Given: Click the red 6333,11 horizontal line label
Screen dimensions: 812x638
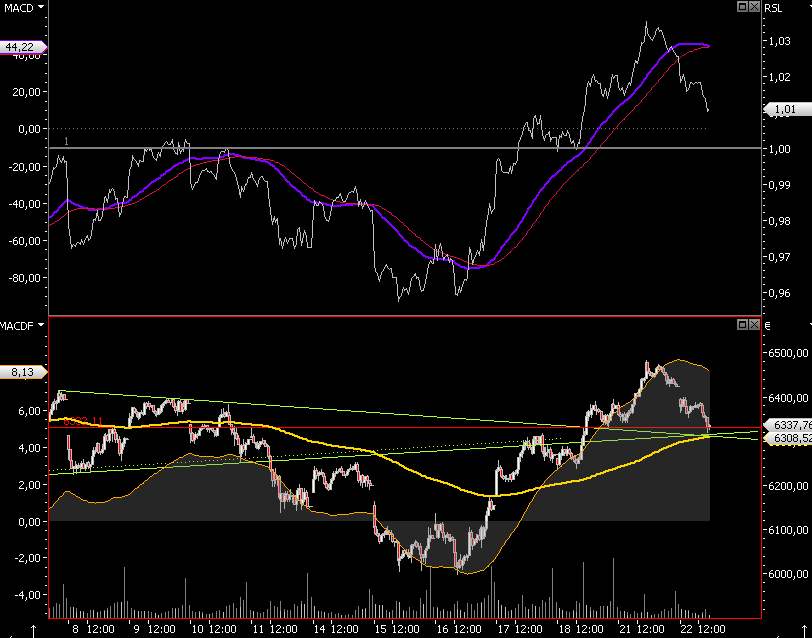Looking at the screenshot, I should point(83,422).
